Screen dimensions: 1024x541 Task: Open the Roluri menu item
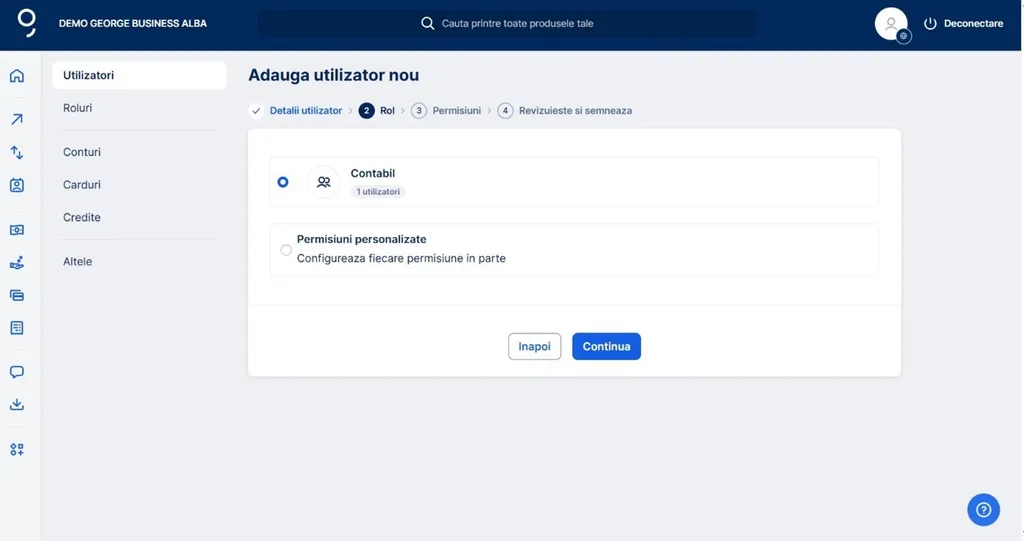tap(78, 108)
